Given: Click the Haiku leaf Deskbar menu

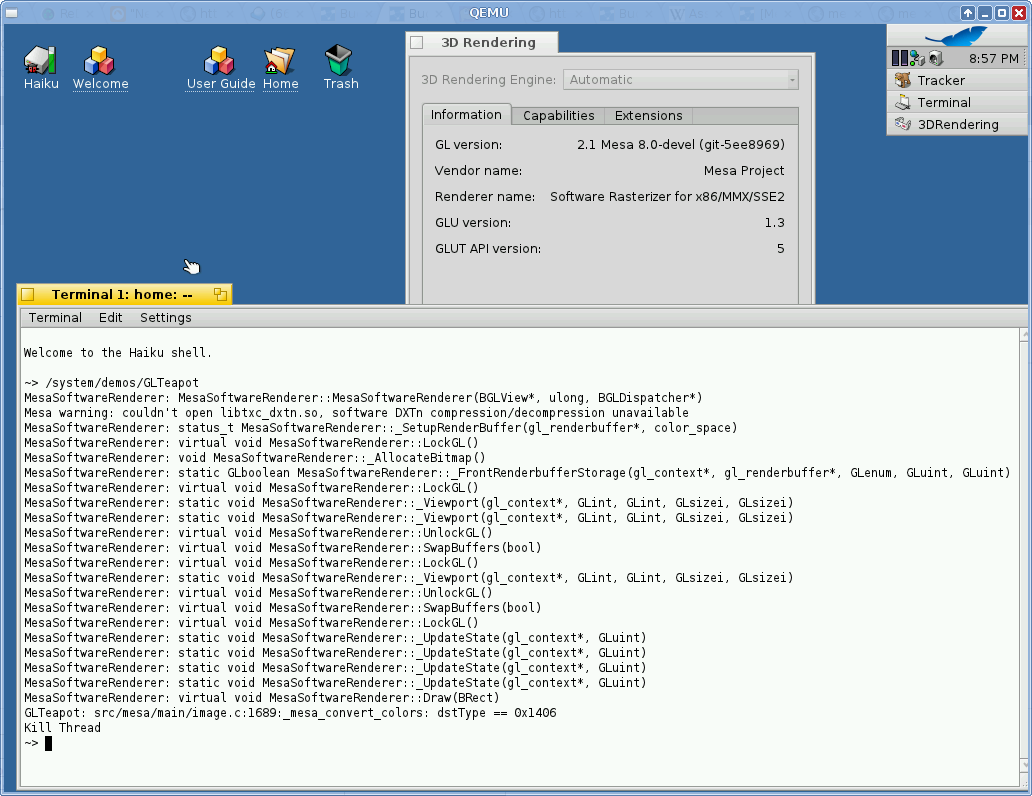Looking at the screenshot, I should 957,37.
